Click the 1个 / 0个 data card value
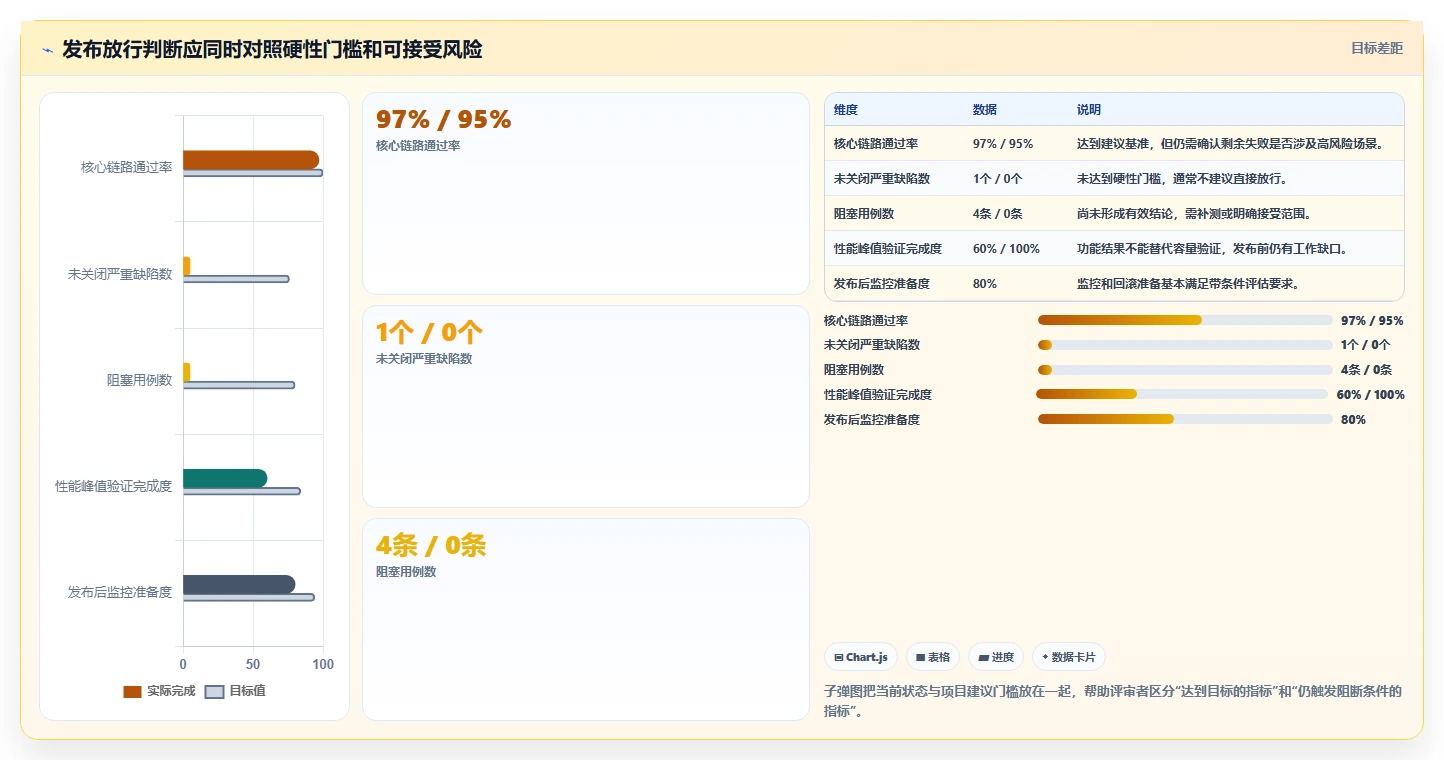This screenshot has width=1444, height=760. click(x=429, y=333)
